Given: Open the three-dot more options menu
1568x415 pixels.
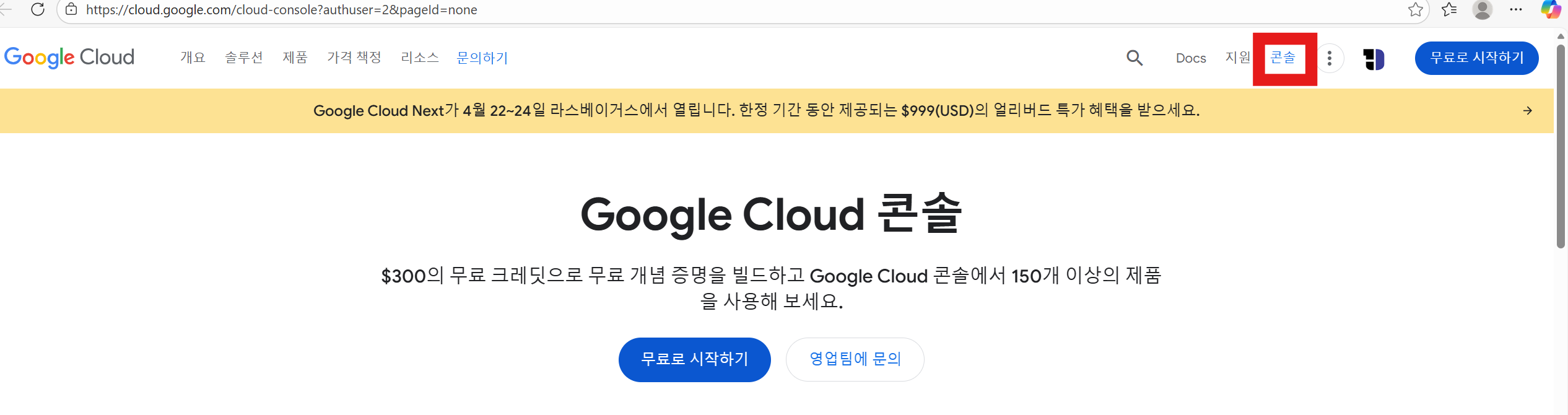Looking at the screenshot, I should pyautogui.click(x=1329, y=58).
